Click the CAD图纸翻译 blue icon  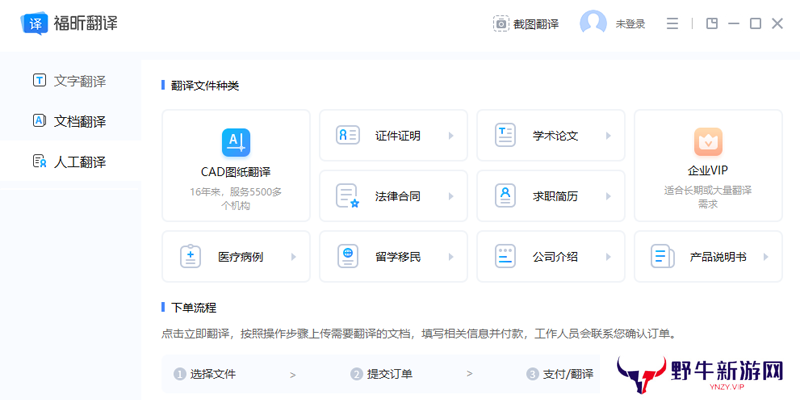(236, 142)
